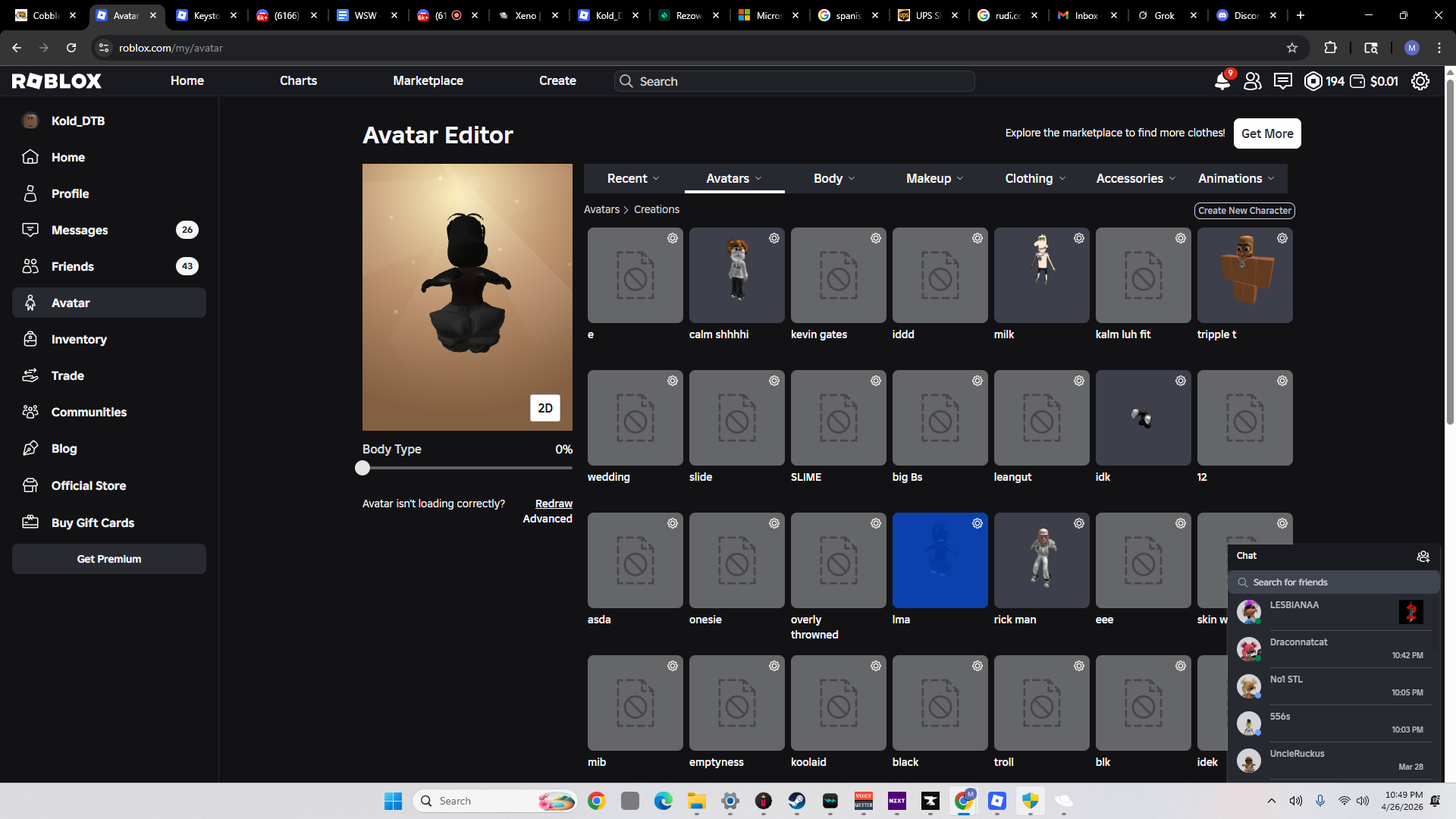Click Create New Character

[x=1244, y=211]
